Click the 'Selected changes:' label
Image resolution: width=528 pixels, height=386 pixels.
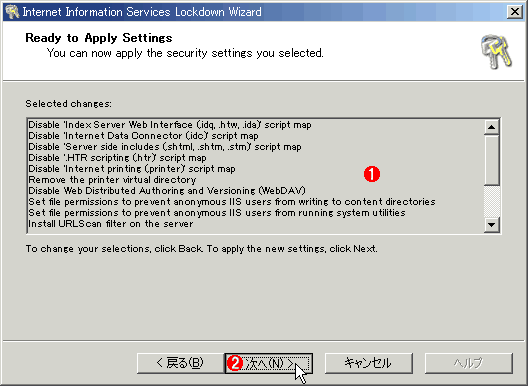click(68, 104)
